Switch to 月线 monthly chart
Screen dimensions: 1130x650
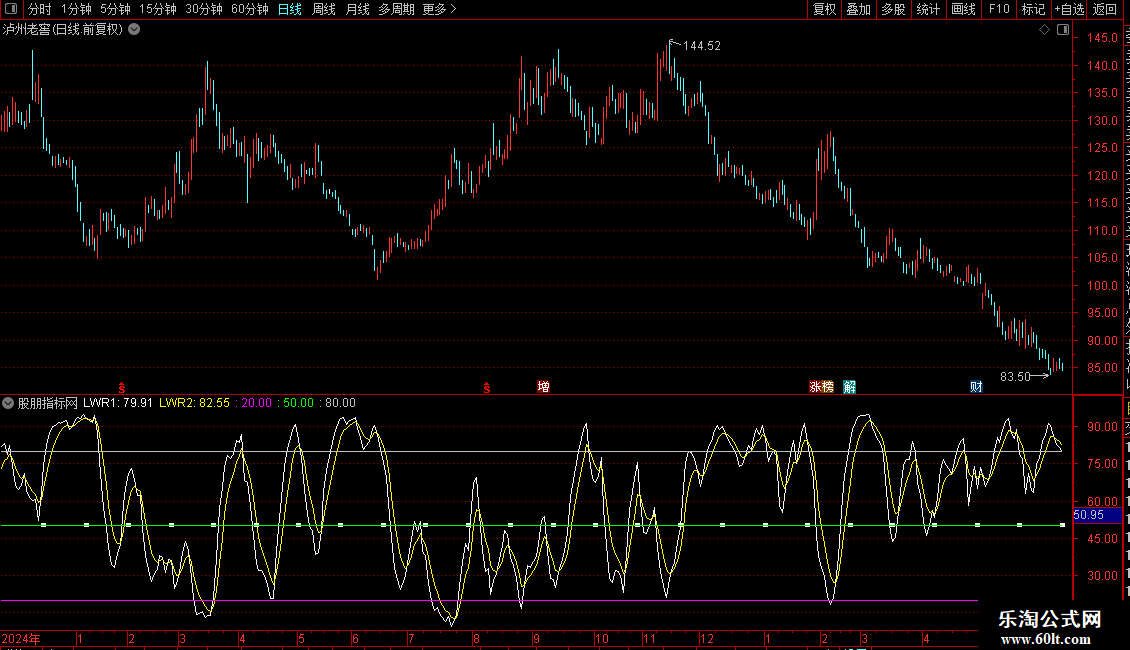pos(357,9)
